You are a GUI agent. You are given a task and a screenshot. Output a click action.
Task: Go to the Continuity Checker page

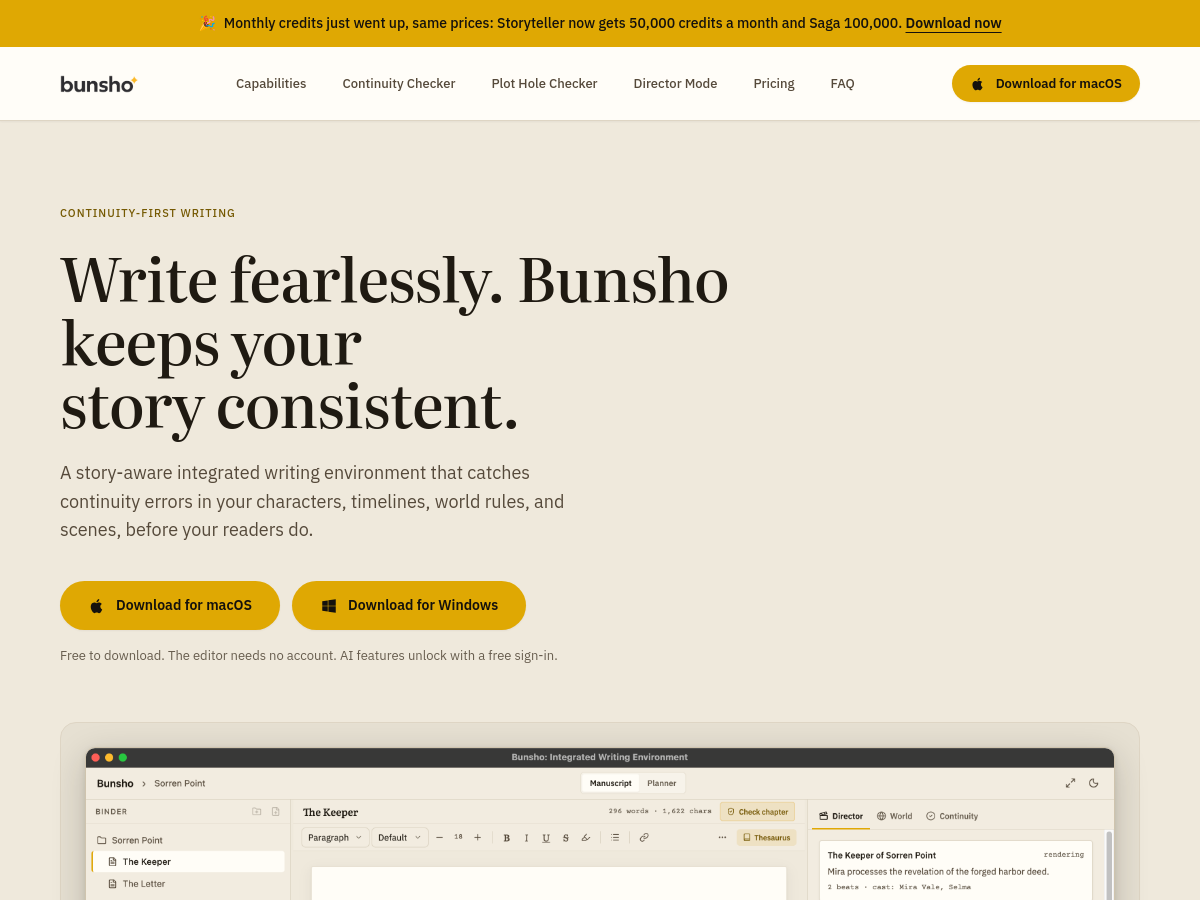pyautogui.click(x=399, y=84)
